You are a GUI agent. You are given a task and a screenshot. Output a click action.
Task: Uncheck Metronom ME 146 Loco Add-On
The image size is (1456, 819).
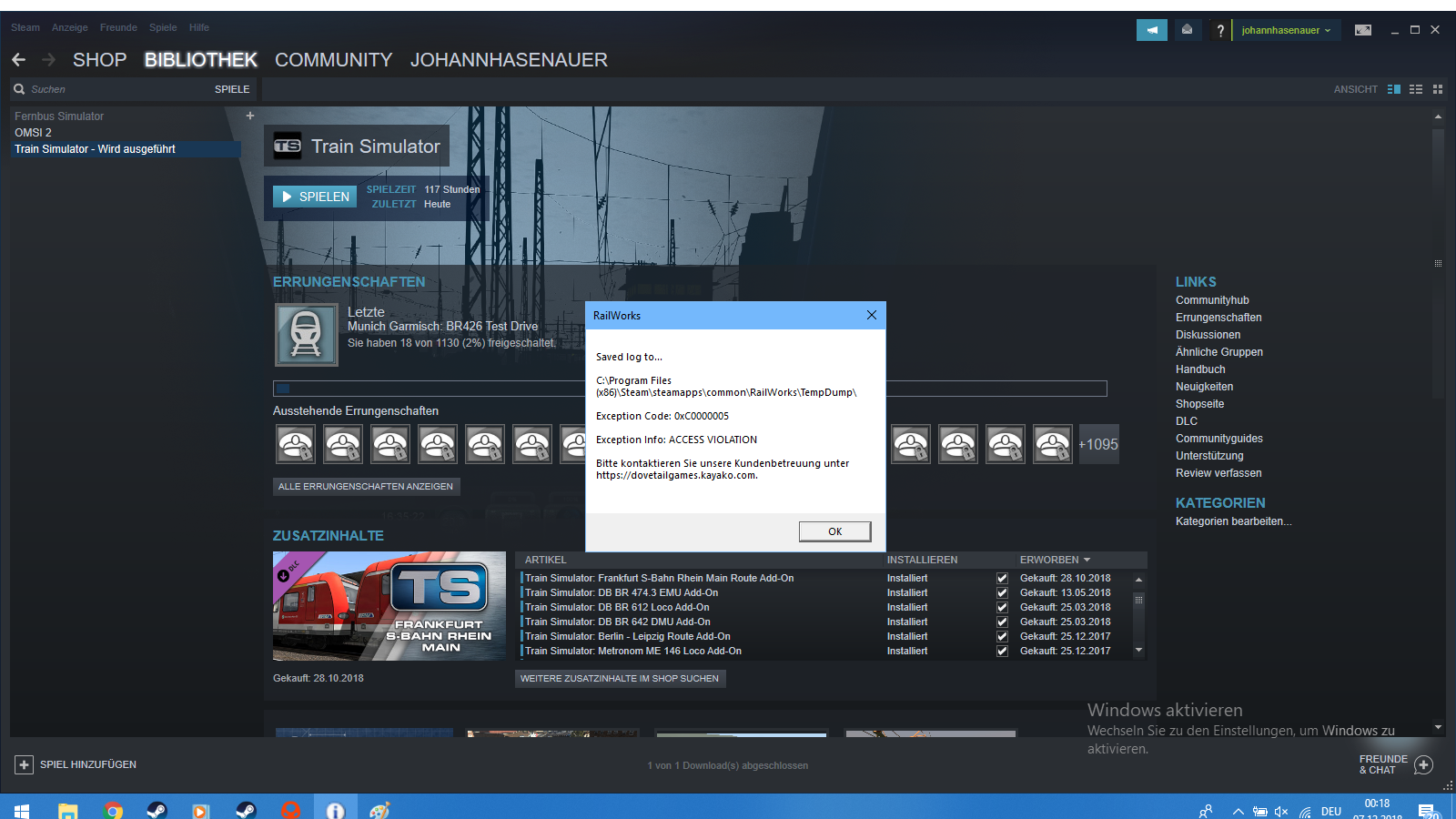pyautogui.click(x=1002, y=651)
